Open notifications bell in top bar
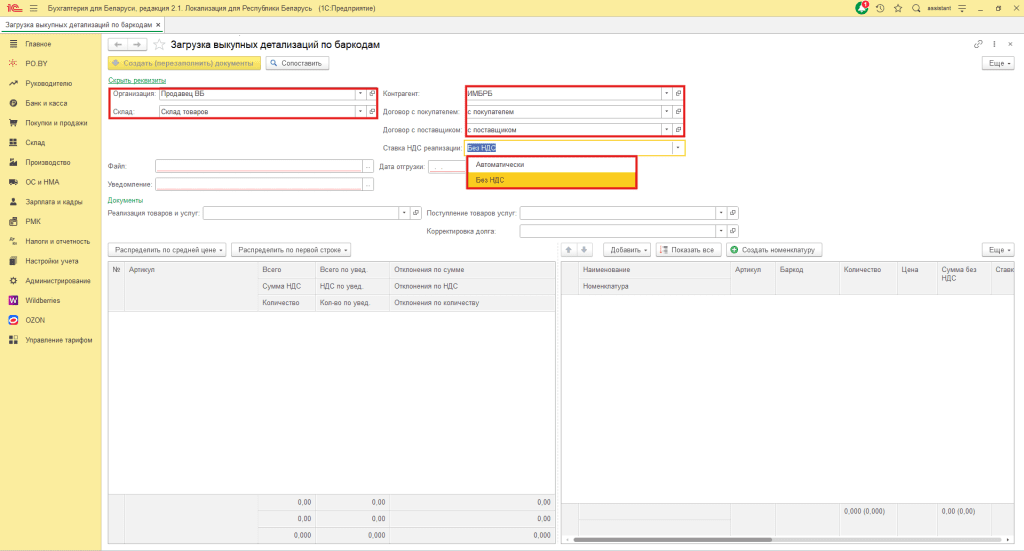 [x=862, y=8]
